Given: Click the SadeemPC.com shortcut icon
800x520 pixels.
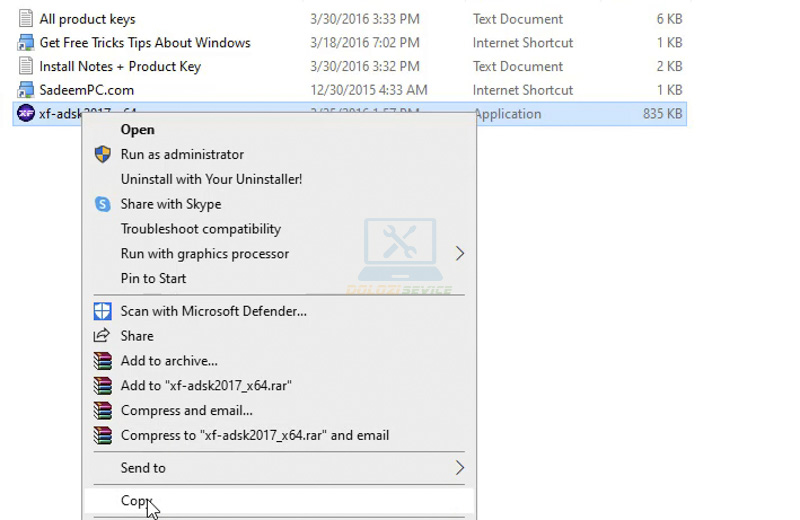Looking at the screenshot, I should click(x=26, y=90).
